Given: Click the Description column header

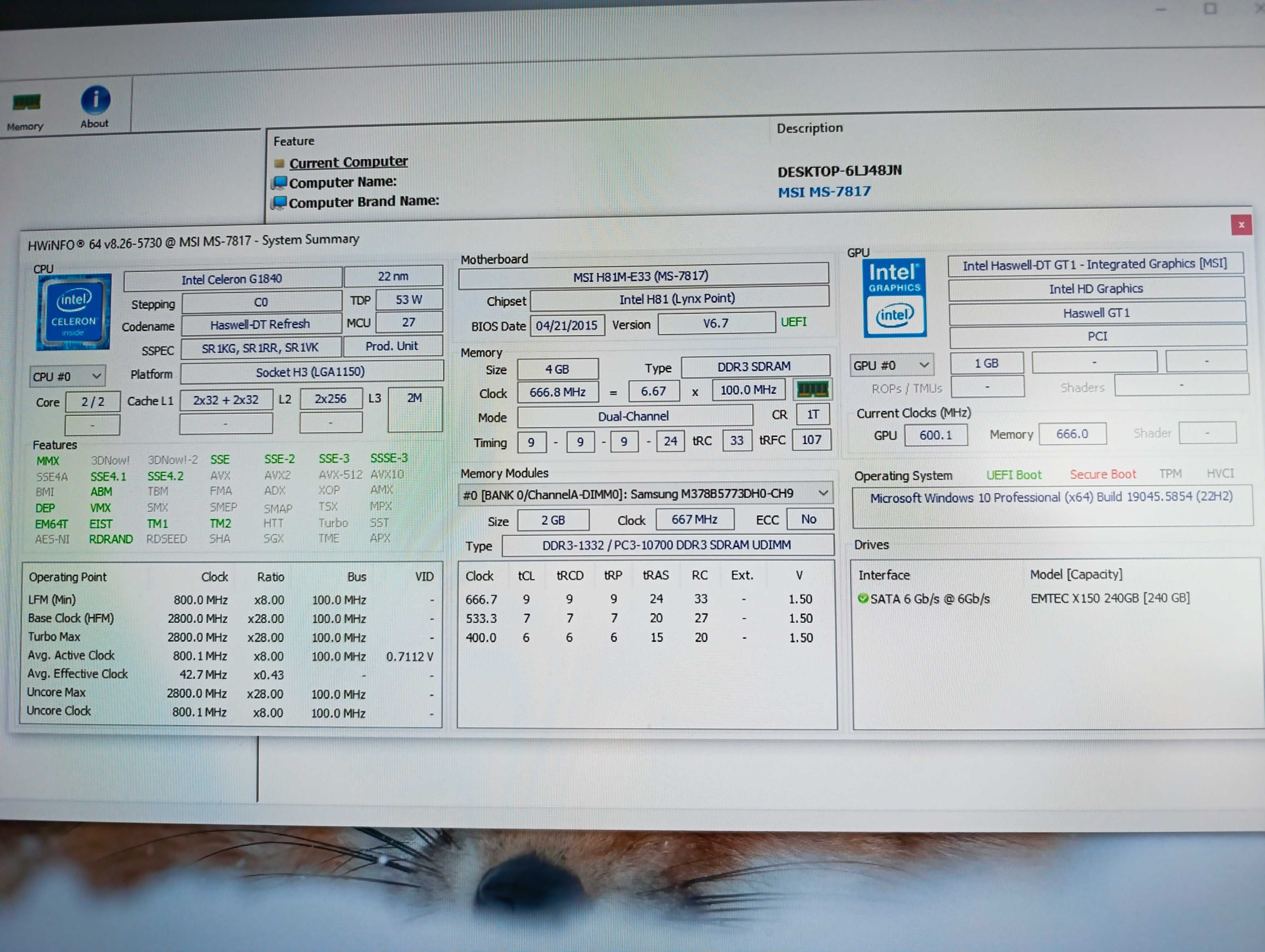Looking at the screenshot, I should pos(810,128).
